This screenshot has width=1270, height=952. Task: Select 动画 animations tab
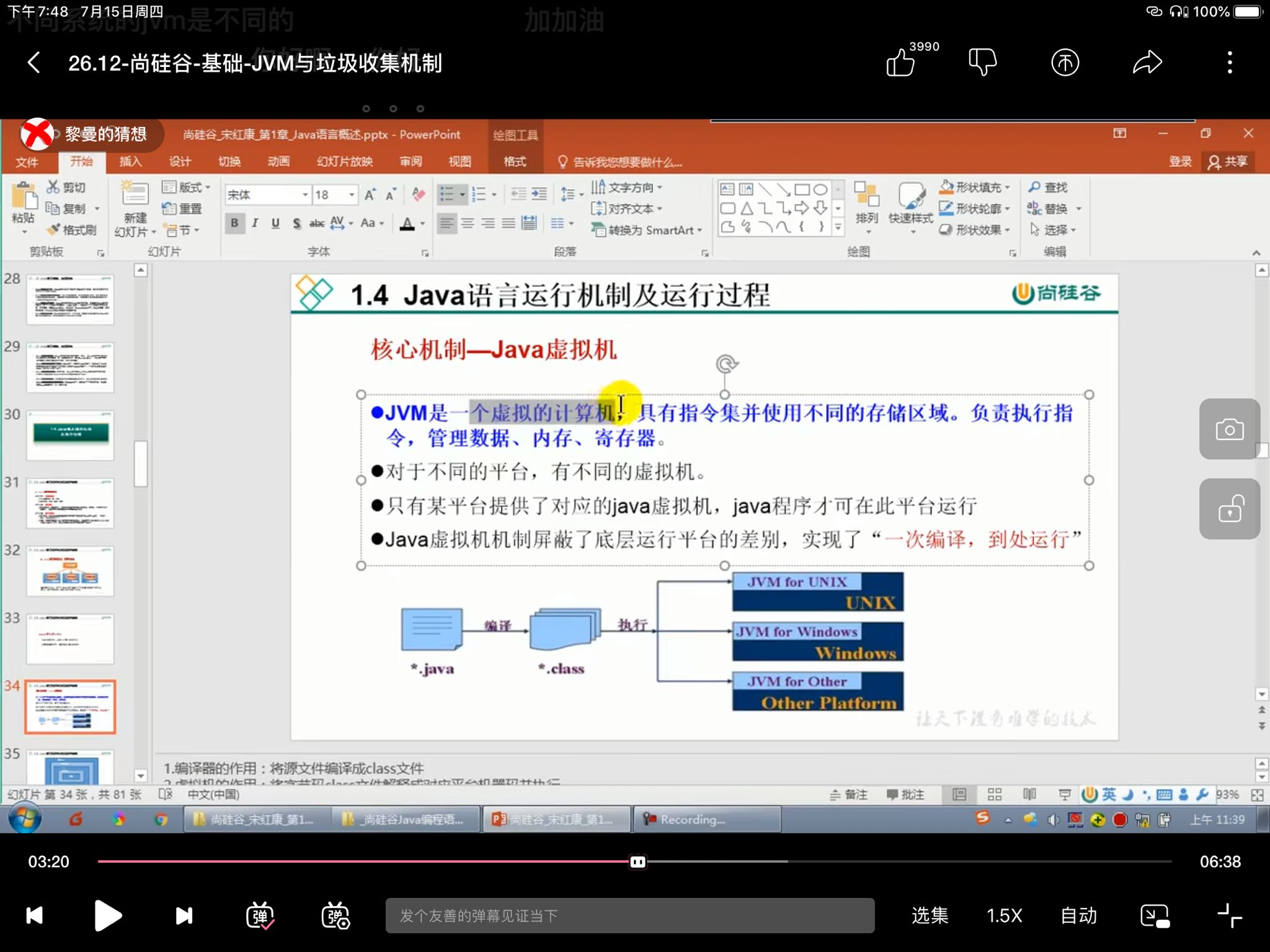[278, 162]
